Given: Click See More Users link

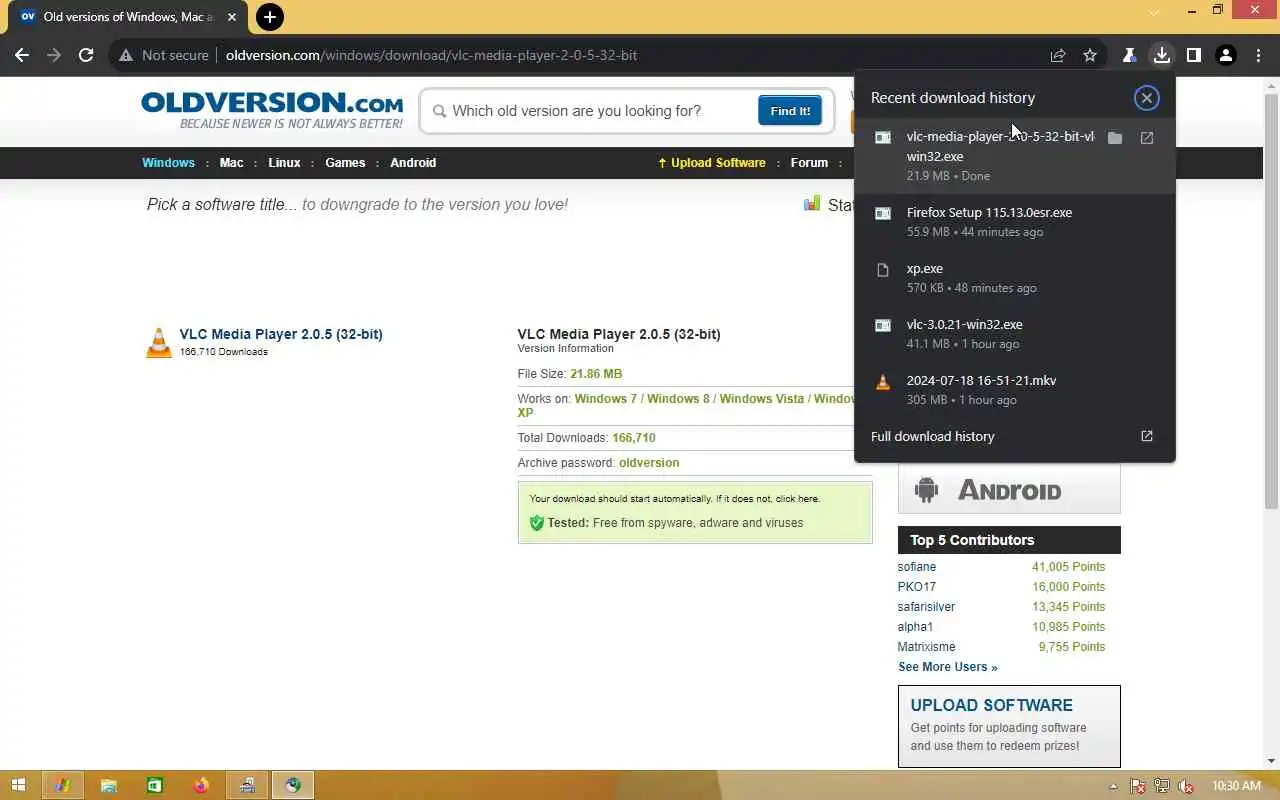Looking at the screenshot, I should (x=947, y=666).
